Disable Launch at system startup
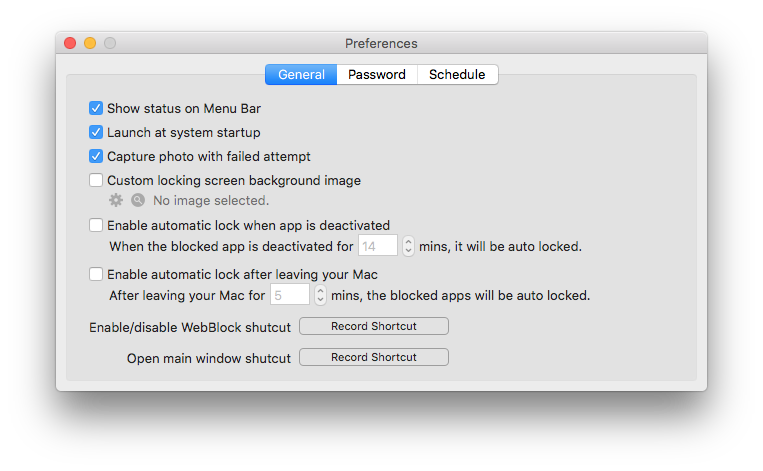Screen dimensions: 763x471 tap(96, 132)
